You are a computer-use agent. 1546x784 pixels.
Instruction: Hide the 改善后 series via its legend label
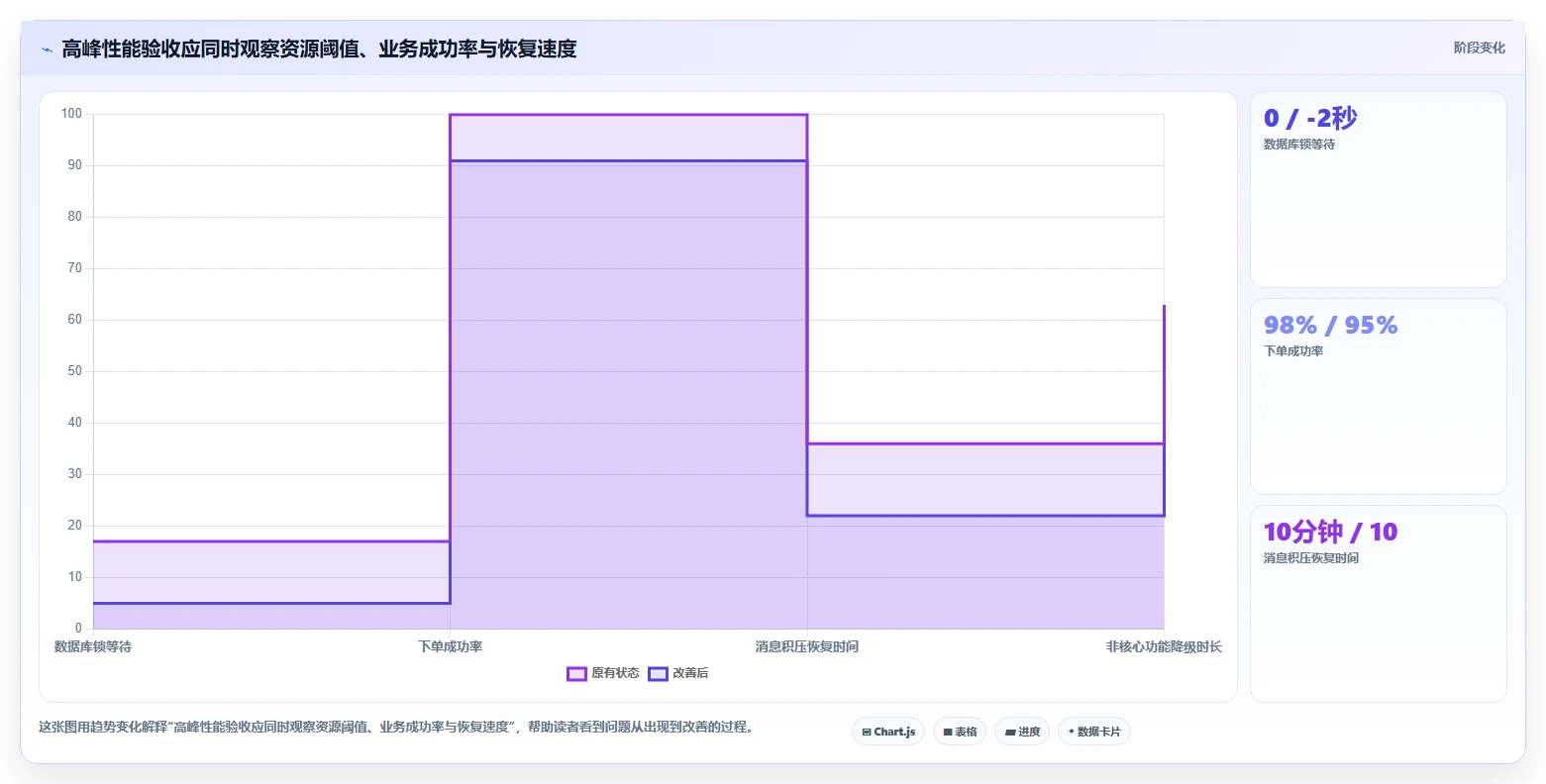click(x=690, y=673)
